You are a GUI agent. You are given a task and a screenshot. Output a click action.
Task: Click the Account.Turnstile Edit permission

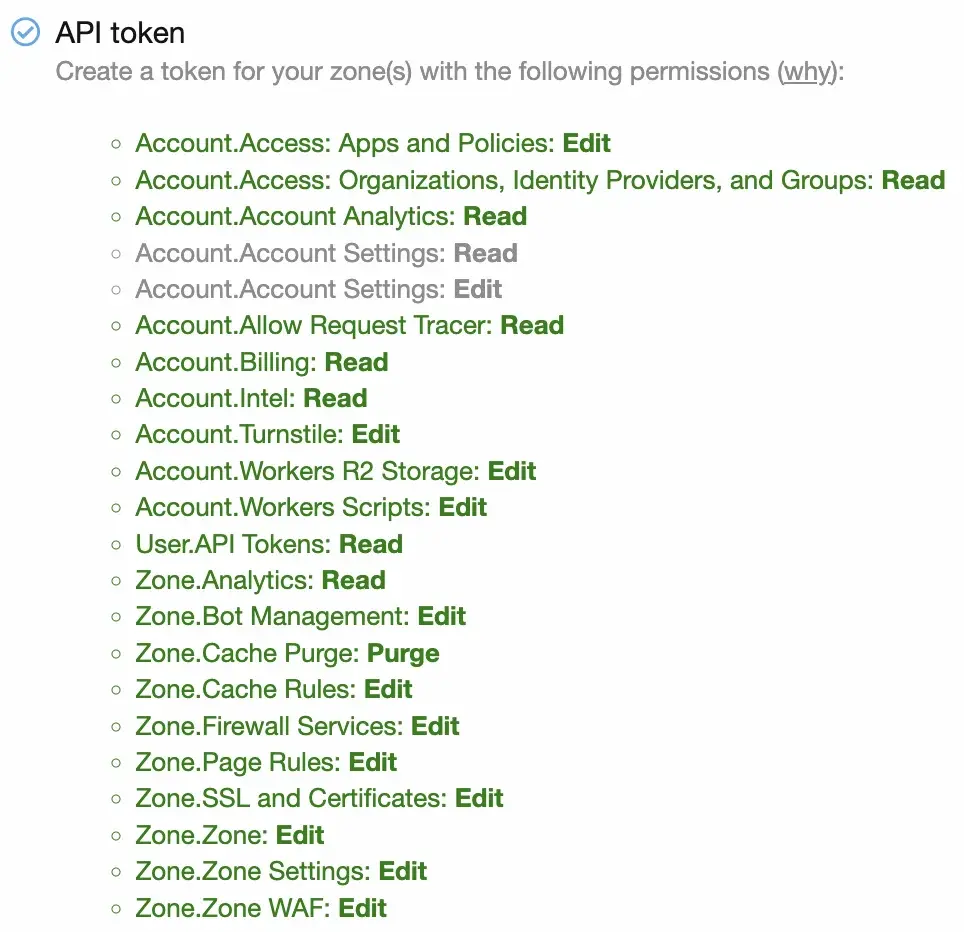pos(267,434)
